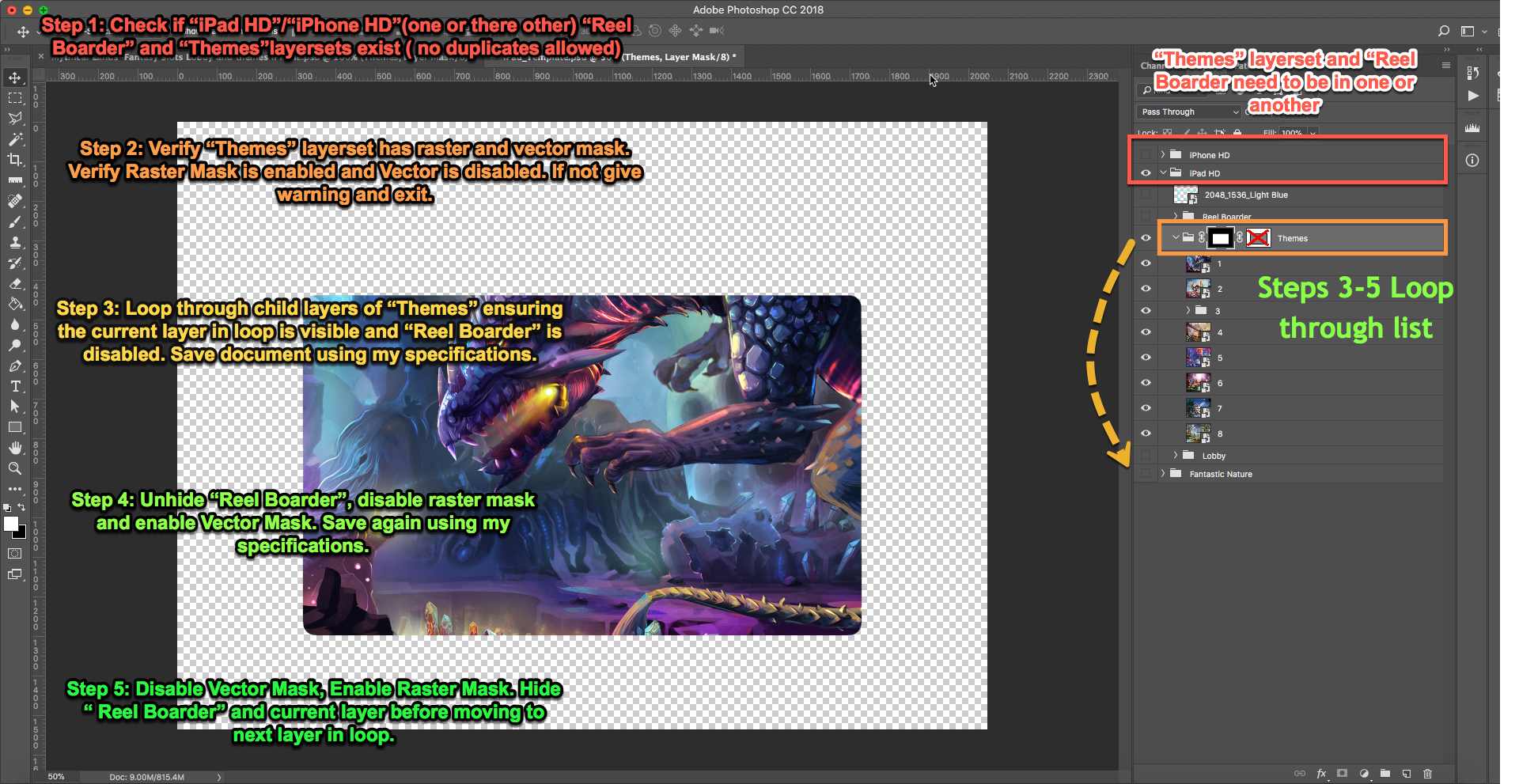
Task: Select the Hand tool
Action: pyautogui.click(x=15, y=448)
